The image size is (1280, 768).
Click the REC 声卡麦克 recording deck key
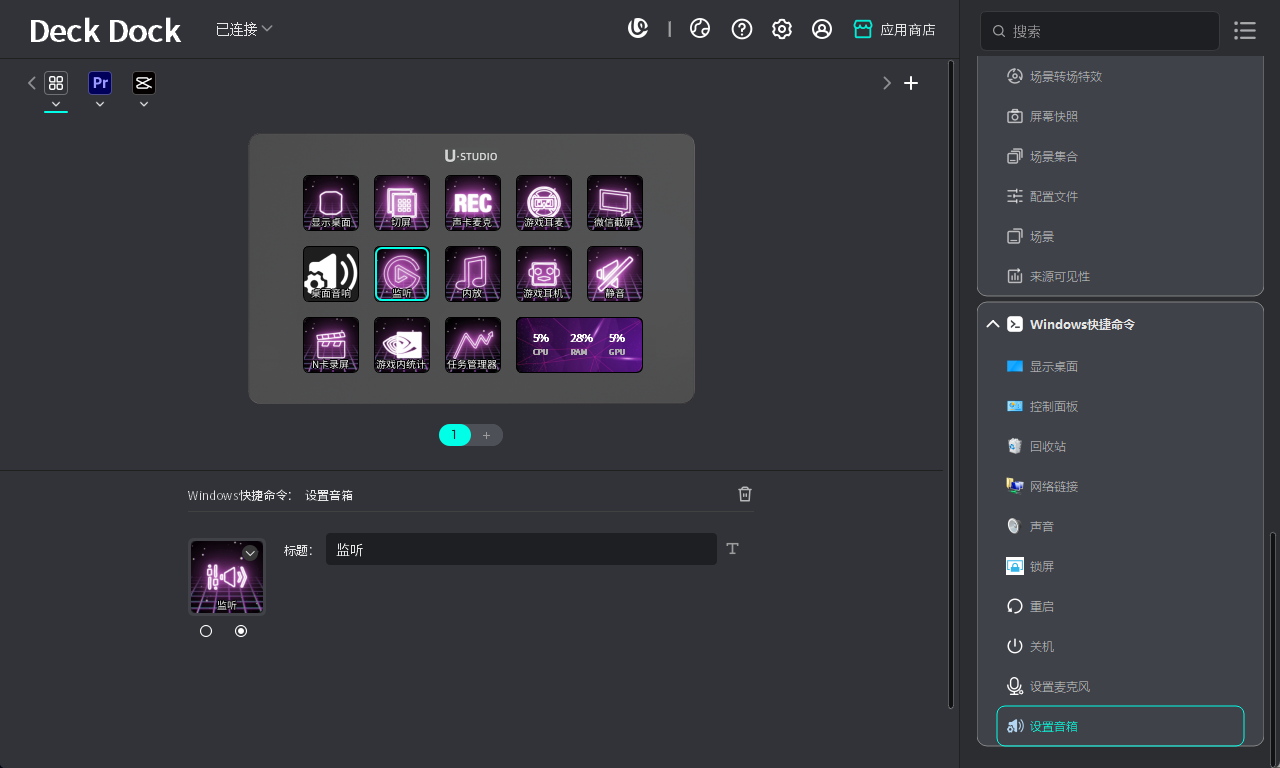coord(472,203)
